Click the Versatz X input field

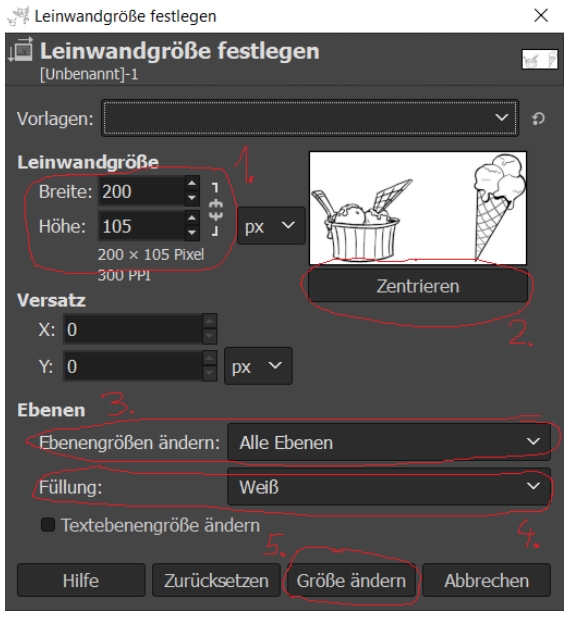(x=133, y=329)
